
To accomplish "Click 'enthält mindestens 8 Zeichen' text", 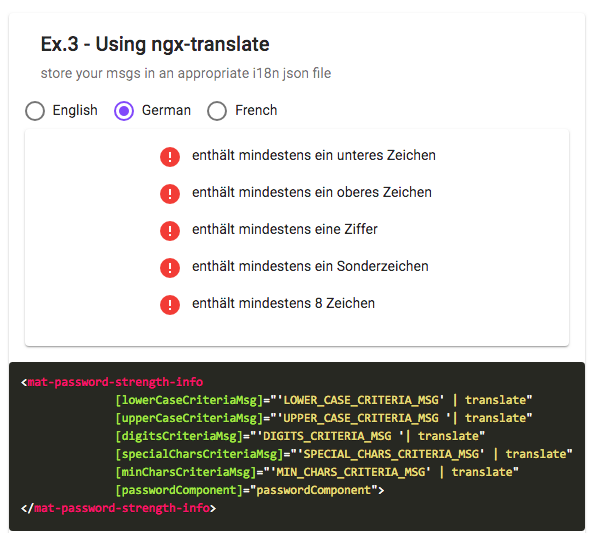I will [x=283, y=303].
